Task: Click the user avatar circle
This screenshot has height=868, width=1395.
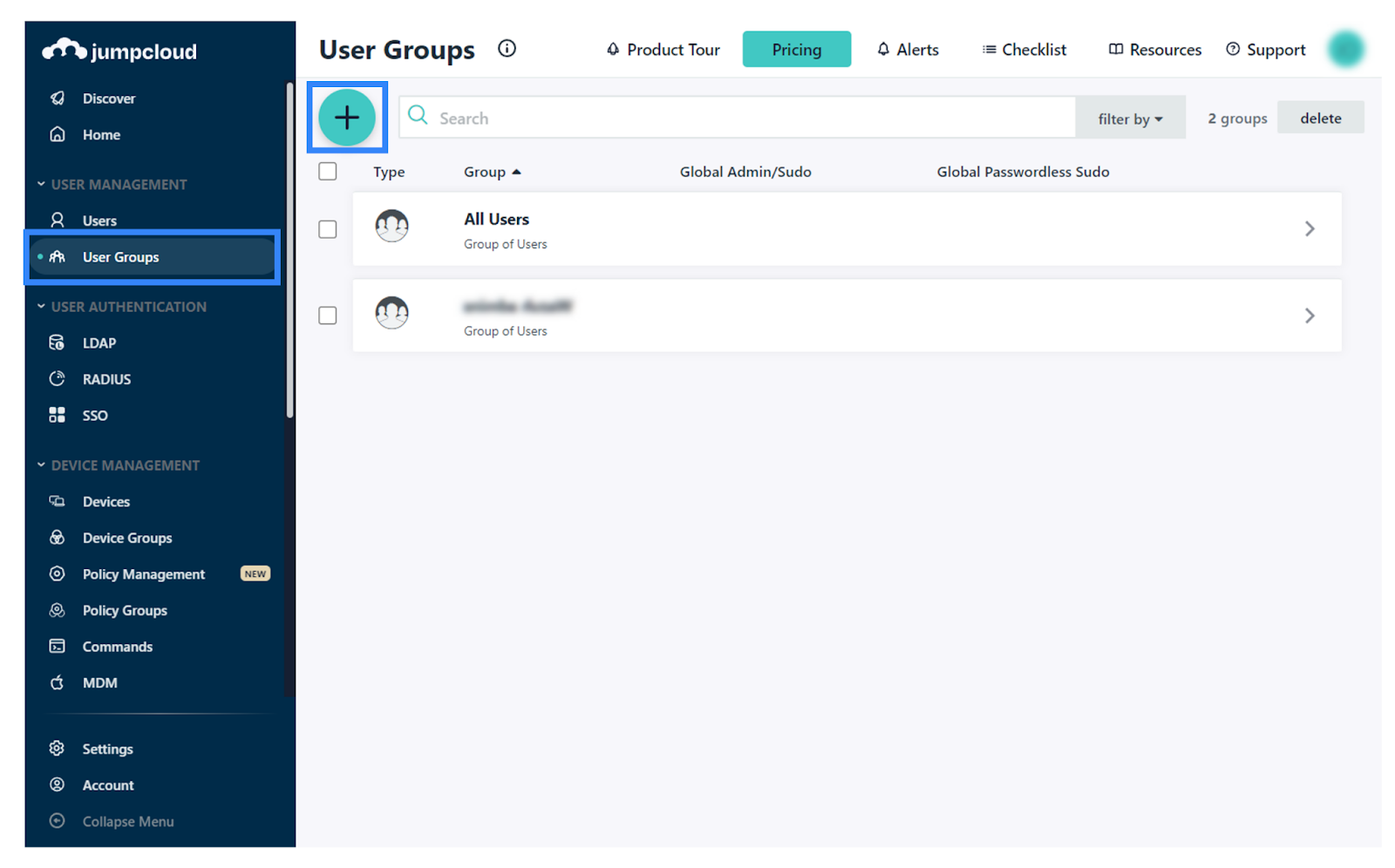Action: tap(1345, 49)
